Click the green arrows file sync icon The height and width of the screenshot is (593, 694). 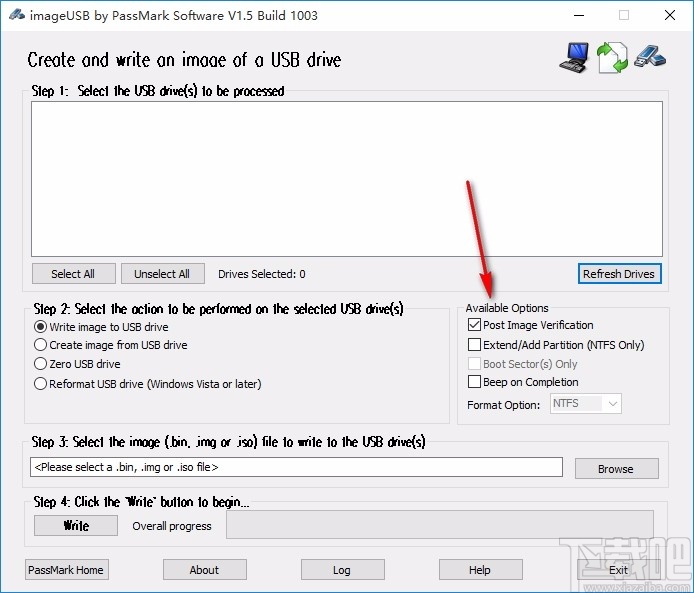[x=612, y=58]
